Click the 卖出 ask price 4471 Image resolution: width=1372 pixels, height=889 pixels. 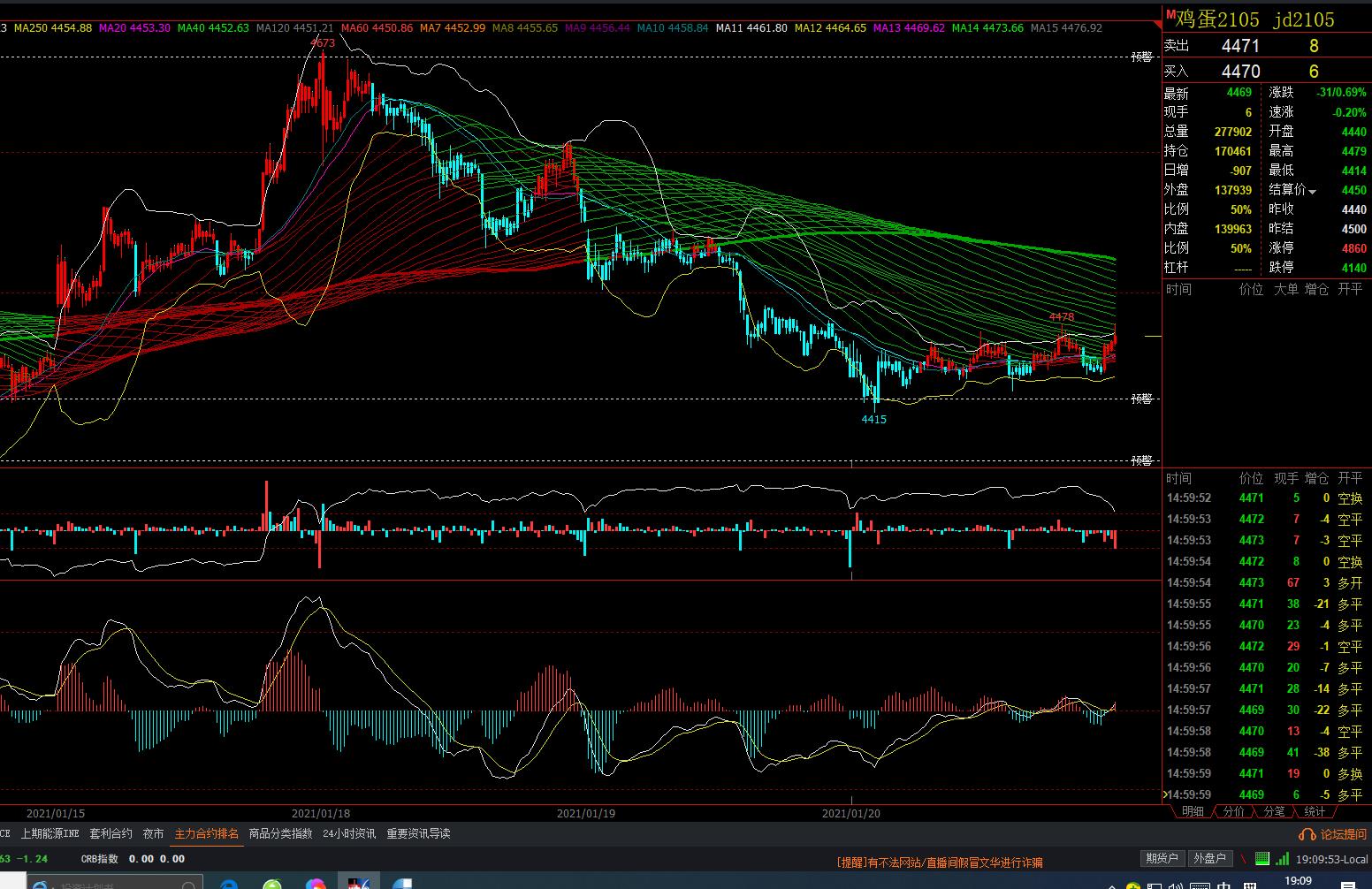(1240, 46)
